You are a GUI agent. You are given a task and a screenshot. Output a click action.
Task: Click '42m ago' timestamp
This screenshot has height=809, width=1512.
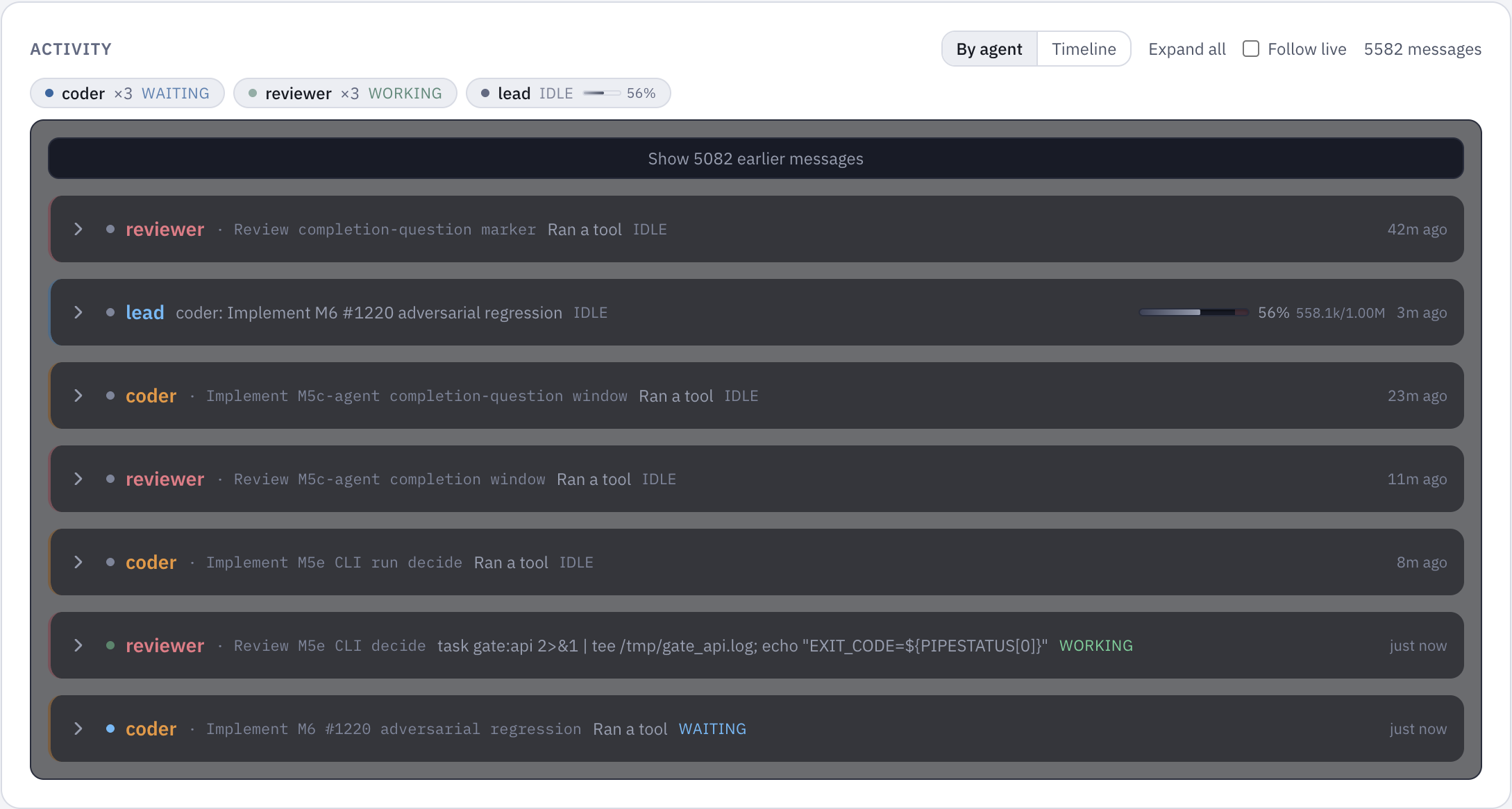coord(1417,230)
